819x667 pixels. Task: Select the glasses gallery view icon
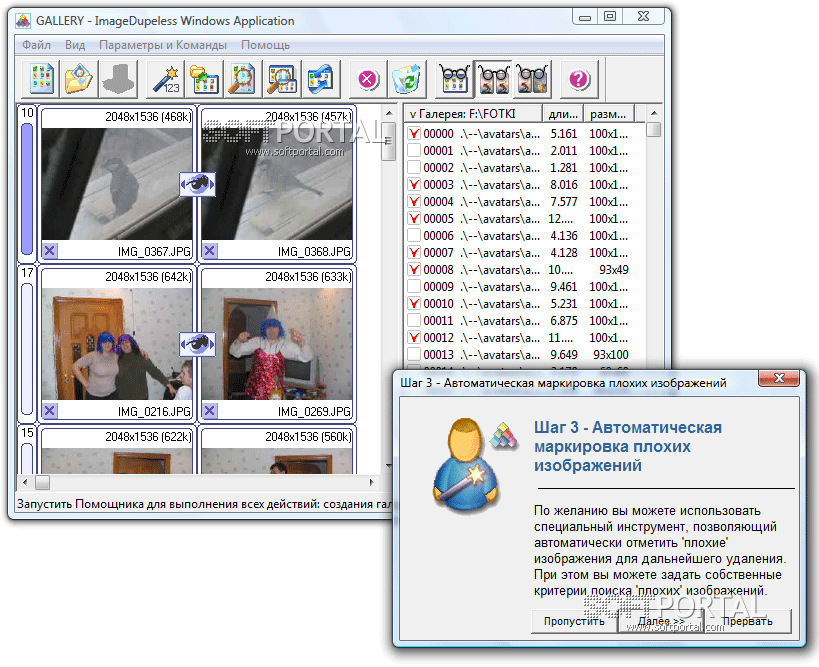[x=454, y=79]
